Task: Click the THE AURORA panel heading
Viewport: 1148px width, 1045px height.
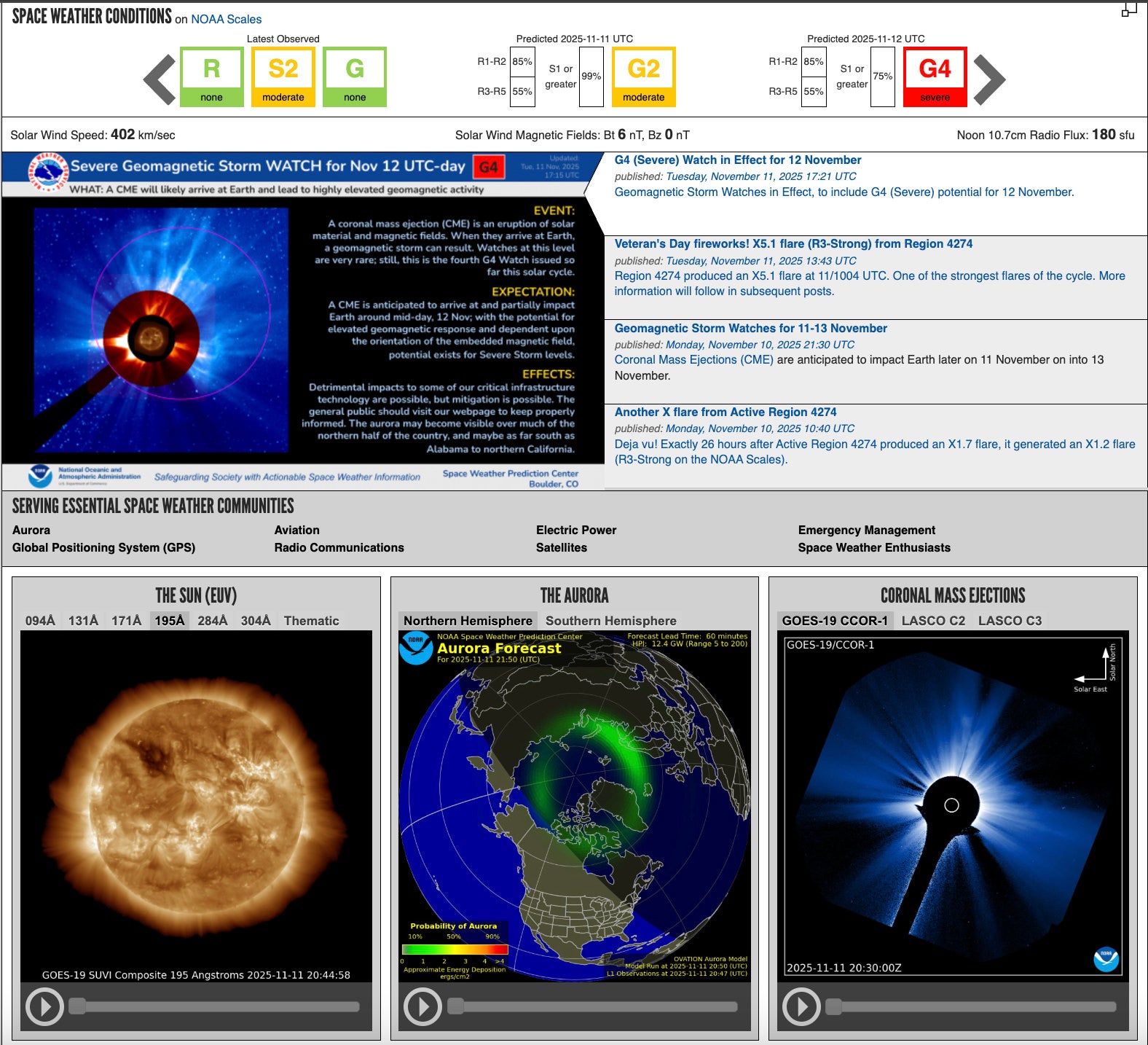Action: pos(575,595)
